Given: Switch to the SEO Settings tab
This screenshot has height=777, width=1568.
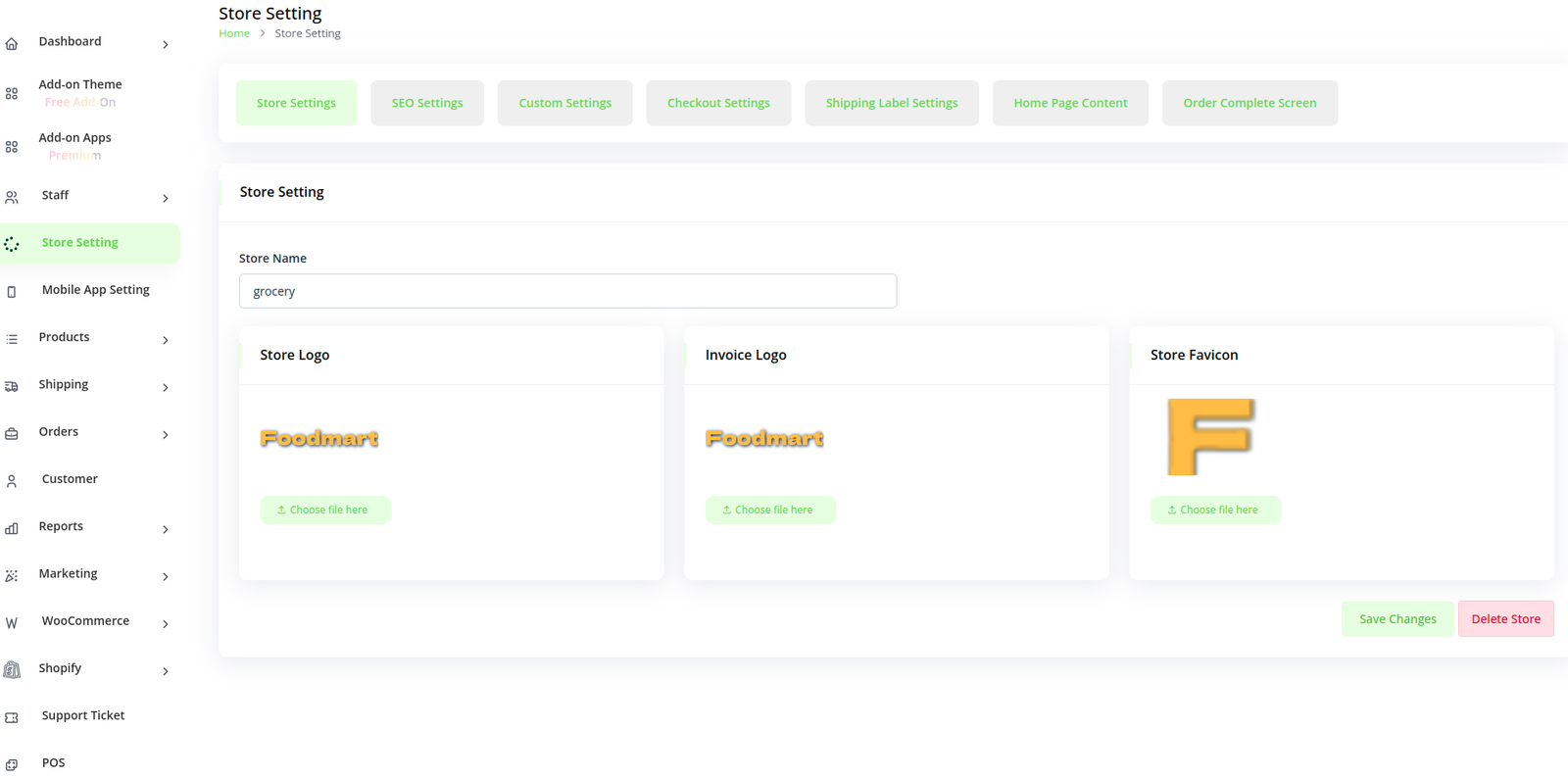Looking at the screenshot, I should click(427, 103).
